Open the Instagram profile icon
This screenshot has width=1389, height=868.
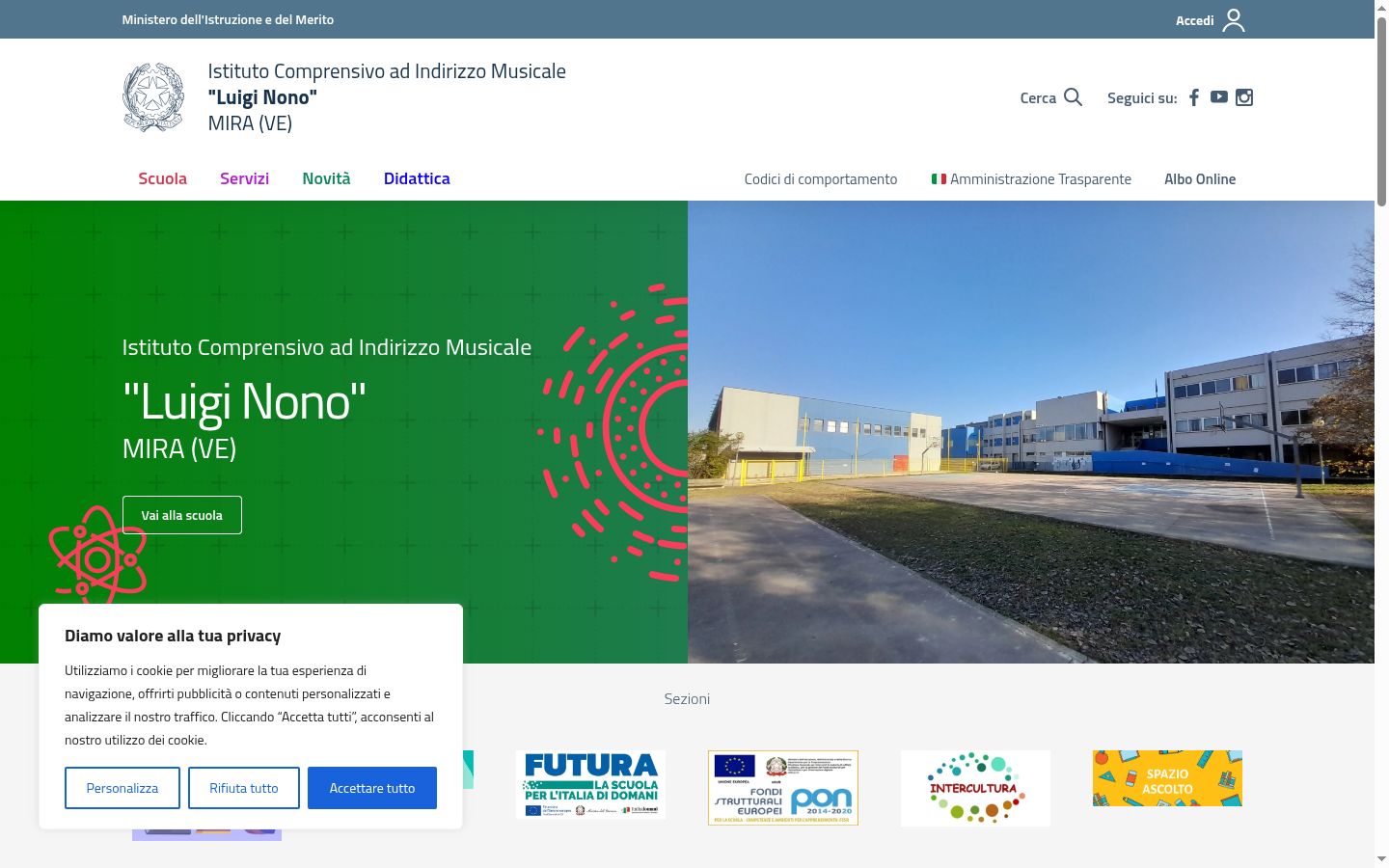click(x=1244, y=97)
